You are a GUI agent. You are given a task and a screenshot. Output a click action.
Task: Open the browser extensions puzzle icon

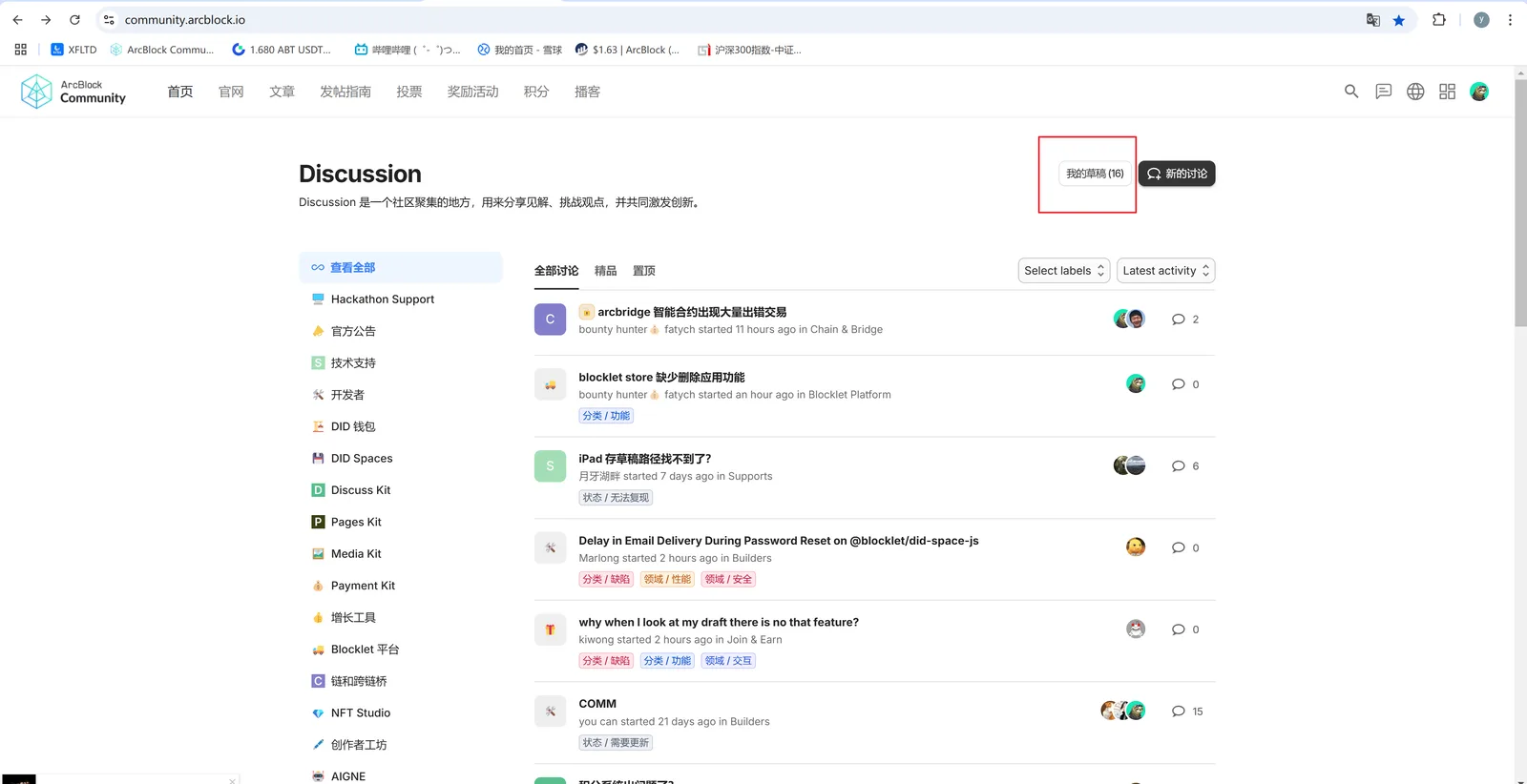coord(1439,19)
